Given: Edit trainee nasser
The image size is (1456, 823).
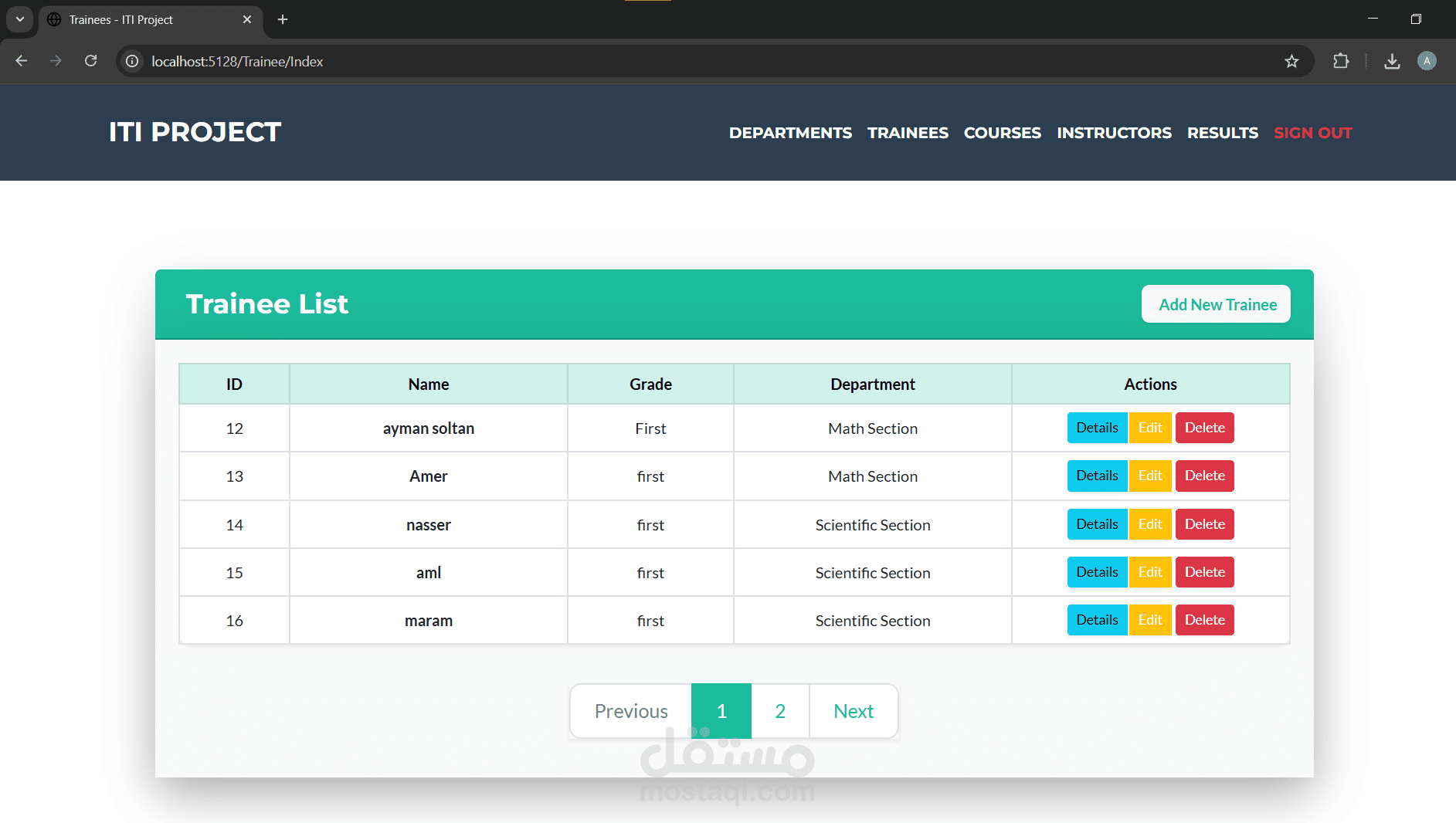Looking at the screenshot, I should pos(1150,524).
